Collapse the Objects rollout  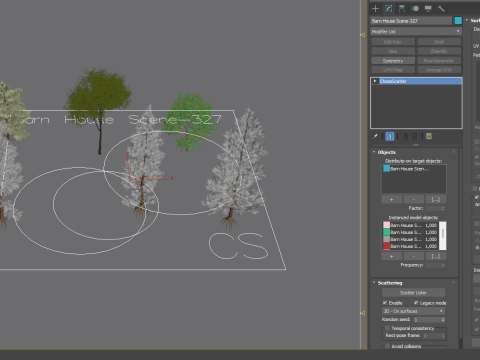pyautogui.click(x=387, y=152)
